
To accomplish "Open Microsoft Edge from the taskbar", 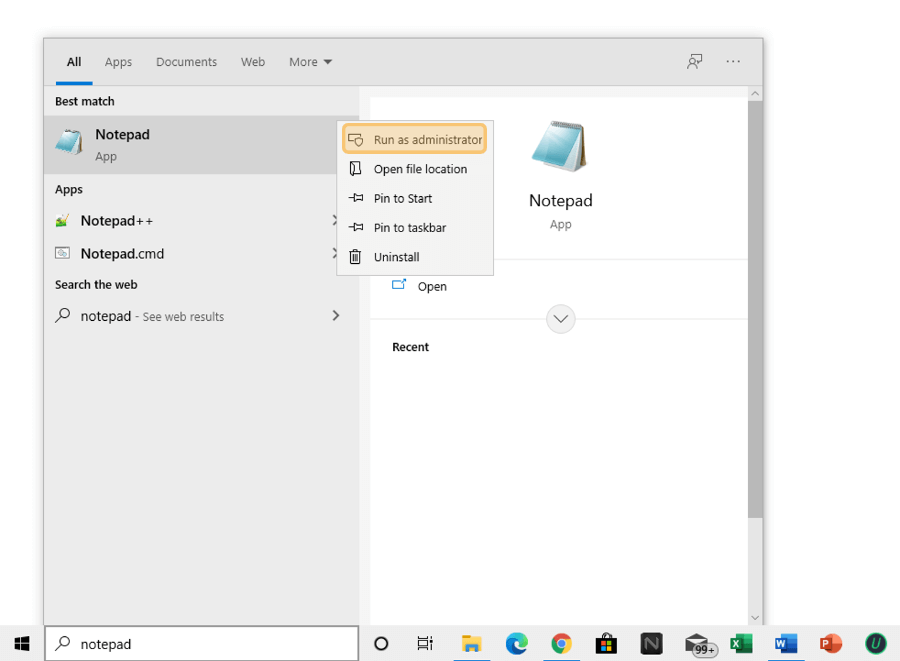I will pyautogui.click(x=517, y=644).
